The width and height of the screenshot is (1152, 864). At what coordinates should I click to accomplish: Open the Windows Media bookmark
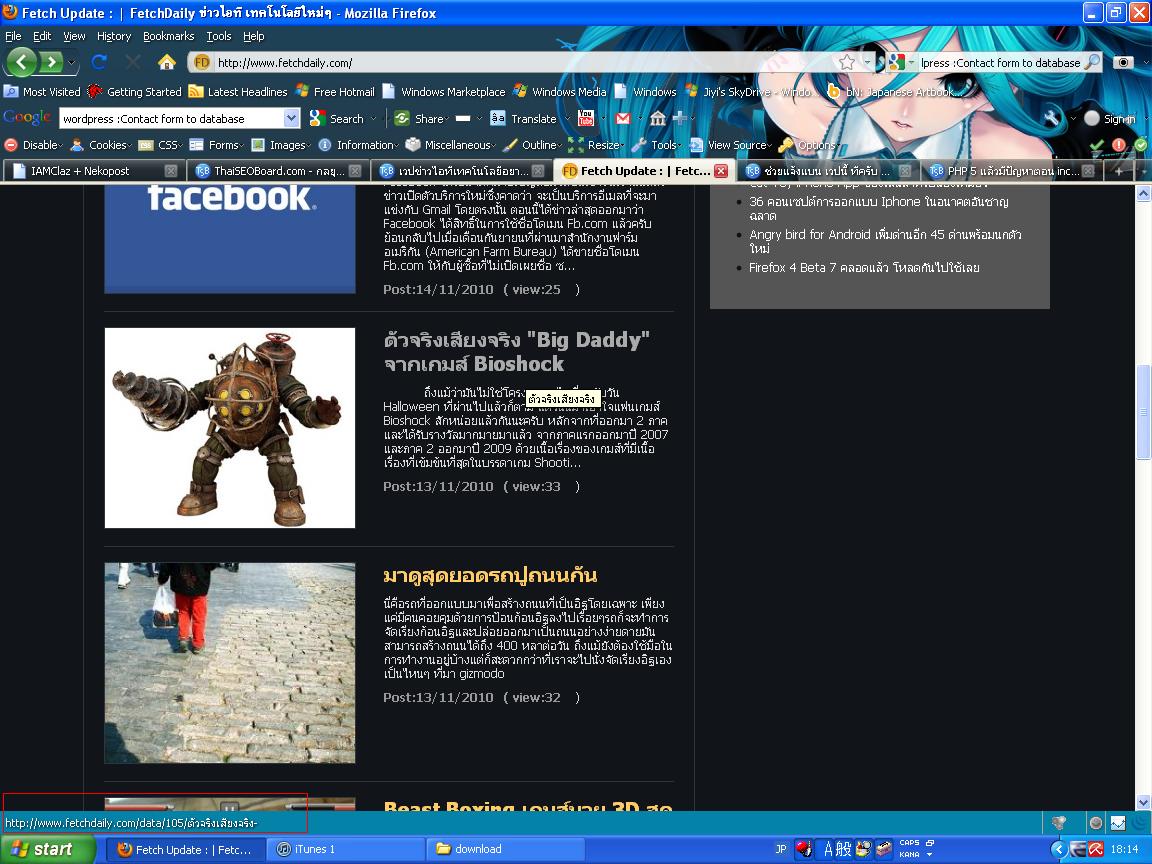coord(560,92)
